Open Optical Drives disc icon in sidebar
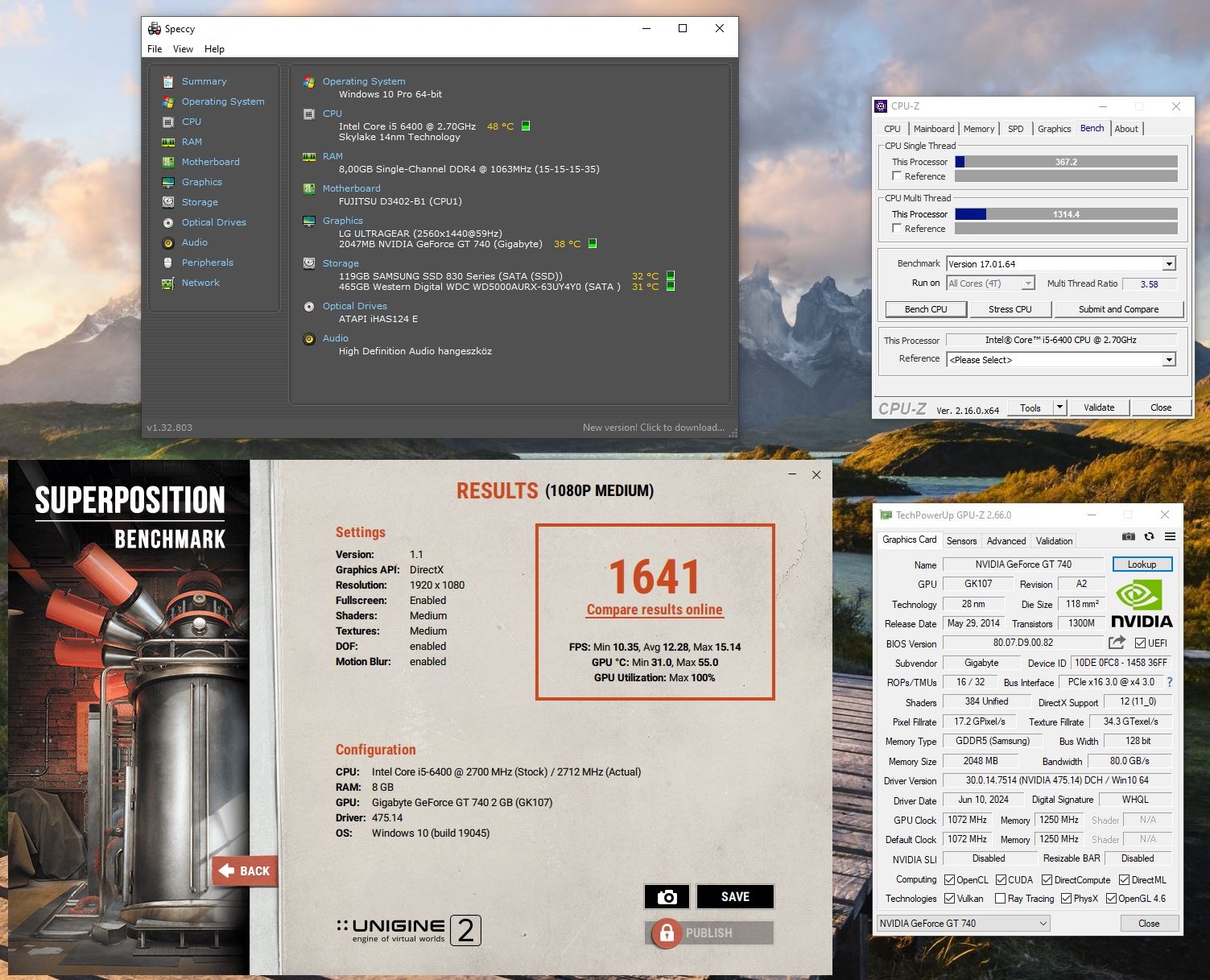 pos(167,222)
